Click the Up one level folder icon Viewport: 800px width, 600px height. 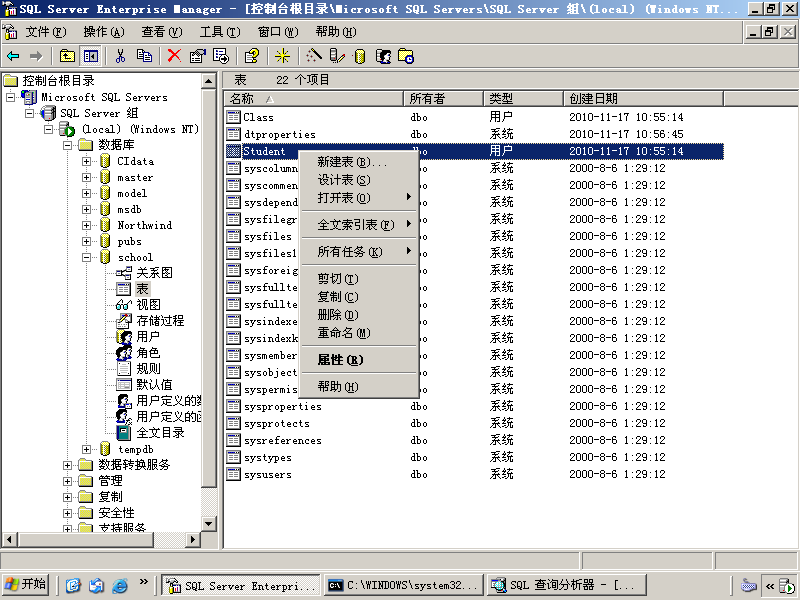(x=67, y=56)
